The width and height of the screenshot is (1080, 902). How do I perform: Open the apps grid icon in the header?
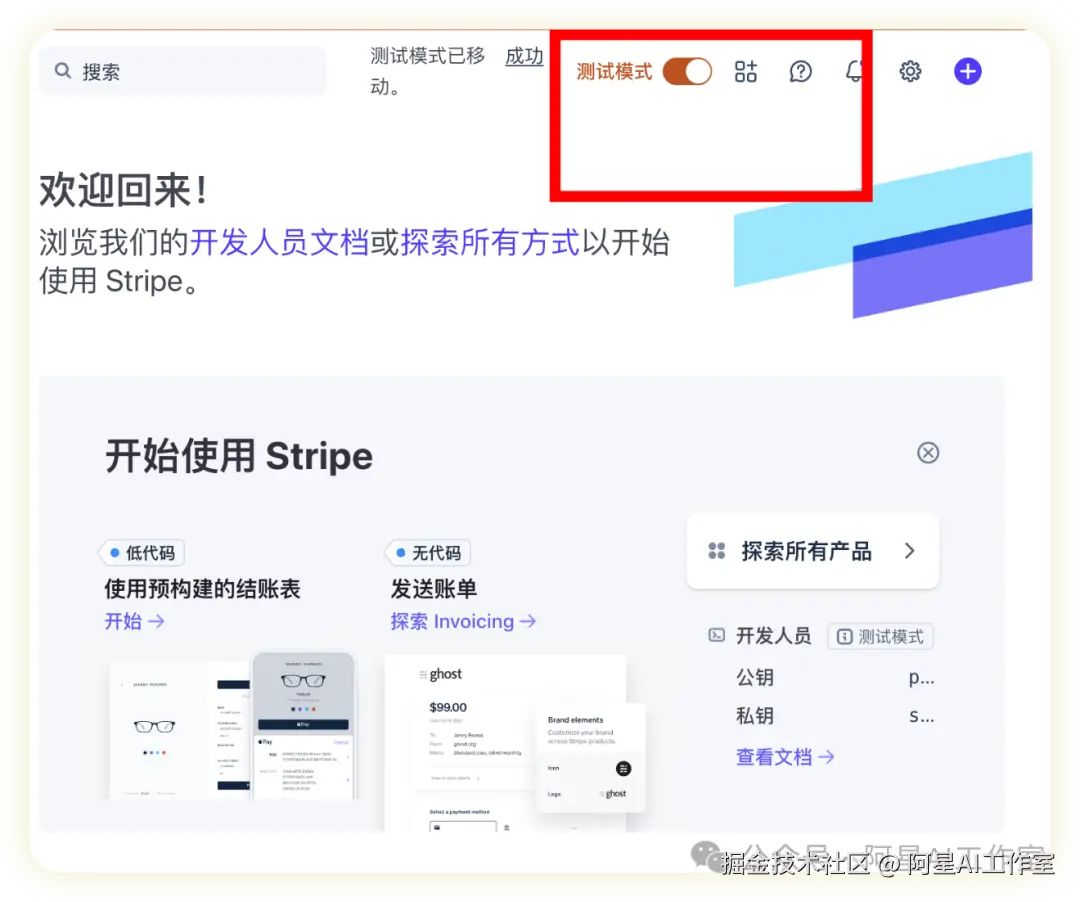pos(745,71)
